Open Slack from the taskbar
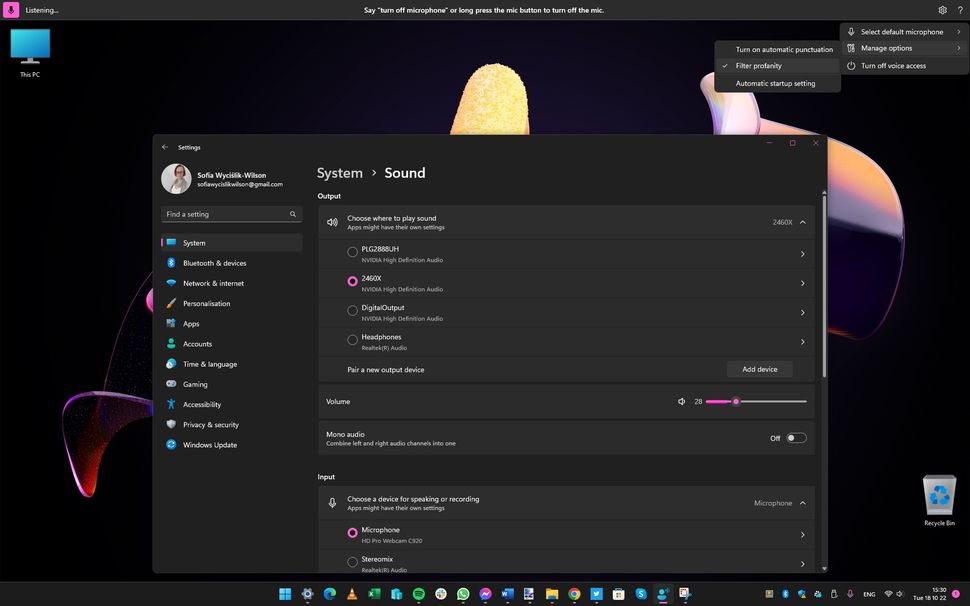Image resolution: width=970 pixels, height=606 pixels. [441, 594]
